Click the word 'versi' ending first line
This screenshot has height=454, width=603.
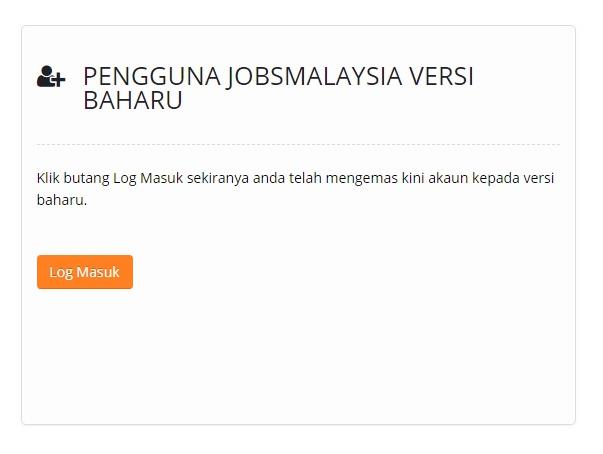[x=537, y=178]
